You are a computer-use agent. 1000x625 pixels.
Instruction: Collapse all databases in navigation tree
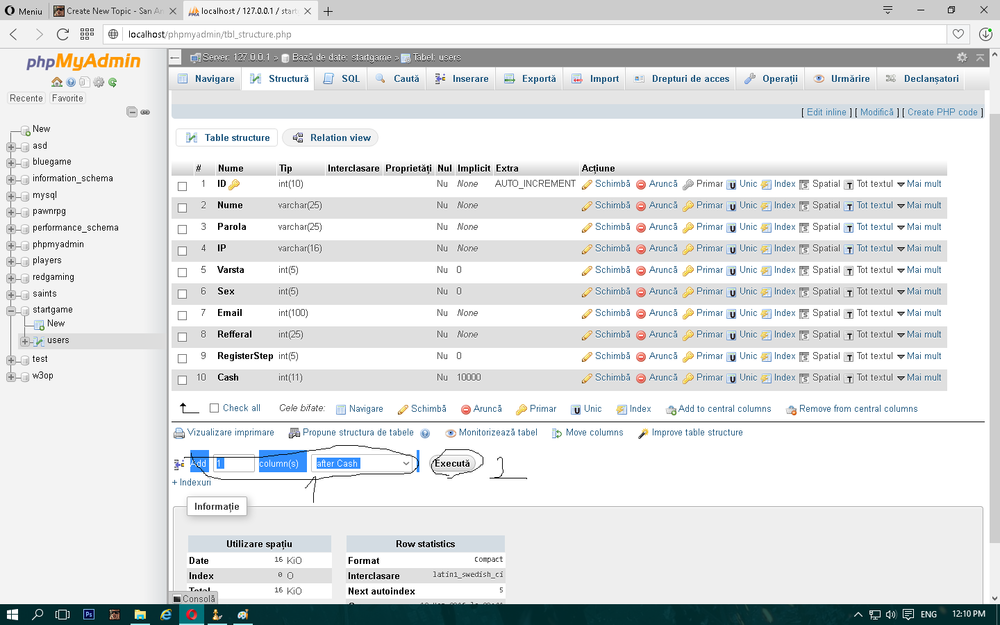coord(132,112)
